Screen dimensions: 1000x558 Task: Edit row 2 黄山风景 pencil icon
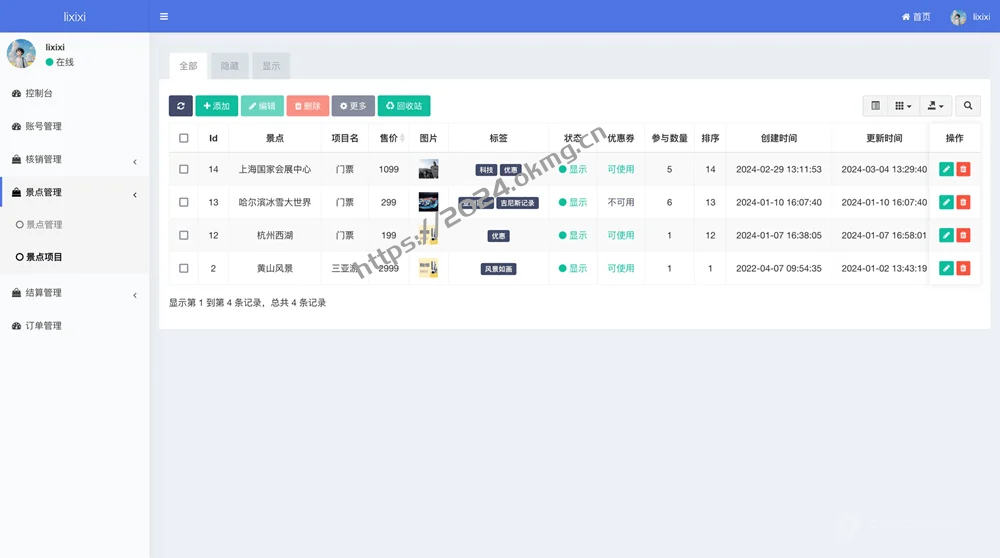click(946, 268)
